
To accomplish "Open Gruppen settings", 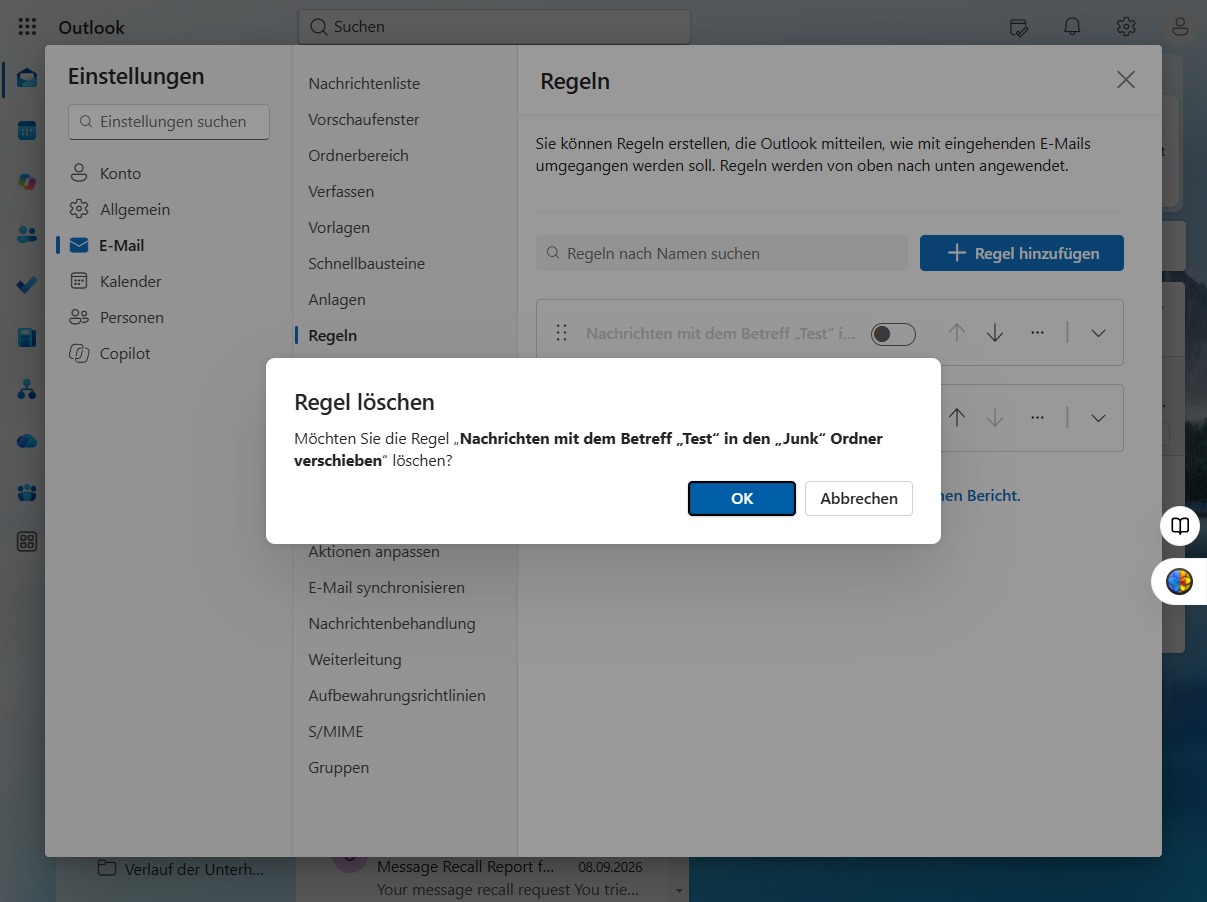I will click(x=339, y=768).
